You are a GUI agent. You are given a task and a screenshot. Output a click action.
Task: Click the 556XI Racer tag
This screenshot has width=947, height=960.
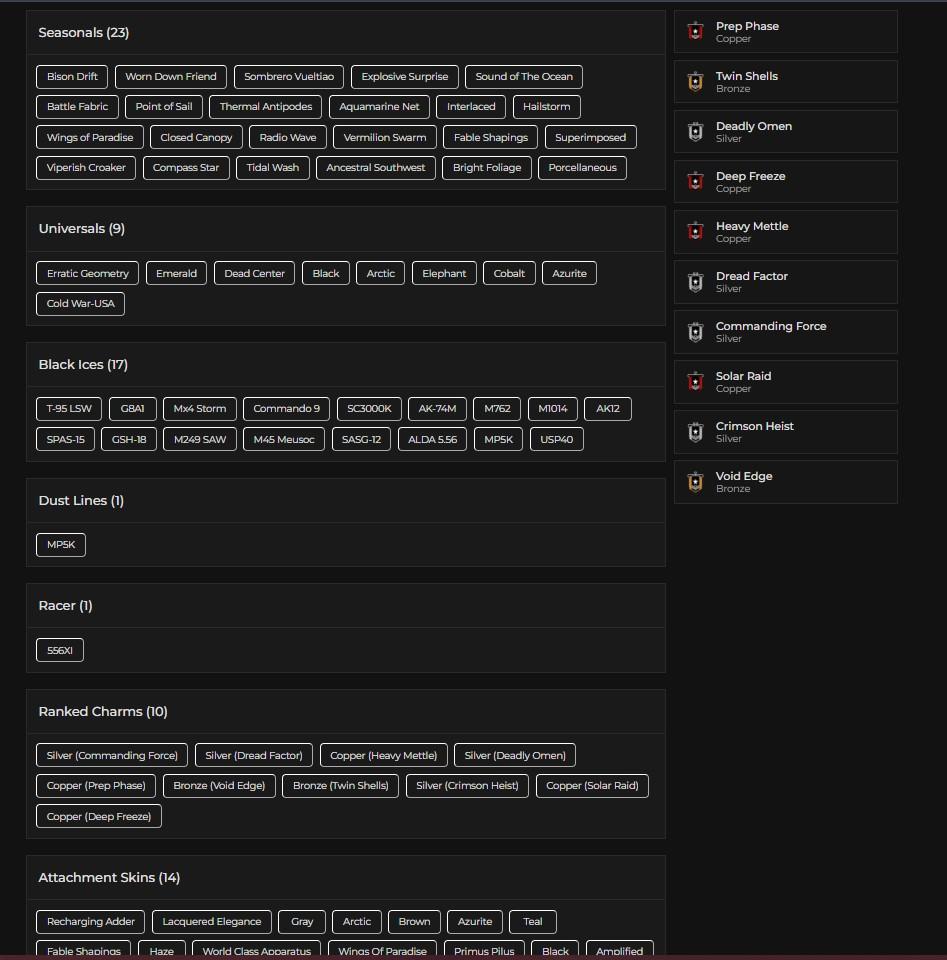(60, 651)
